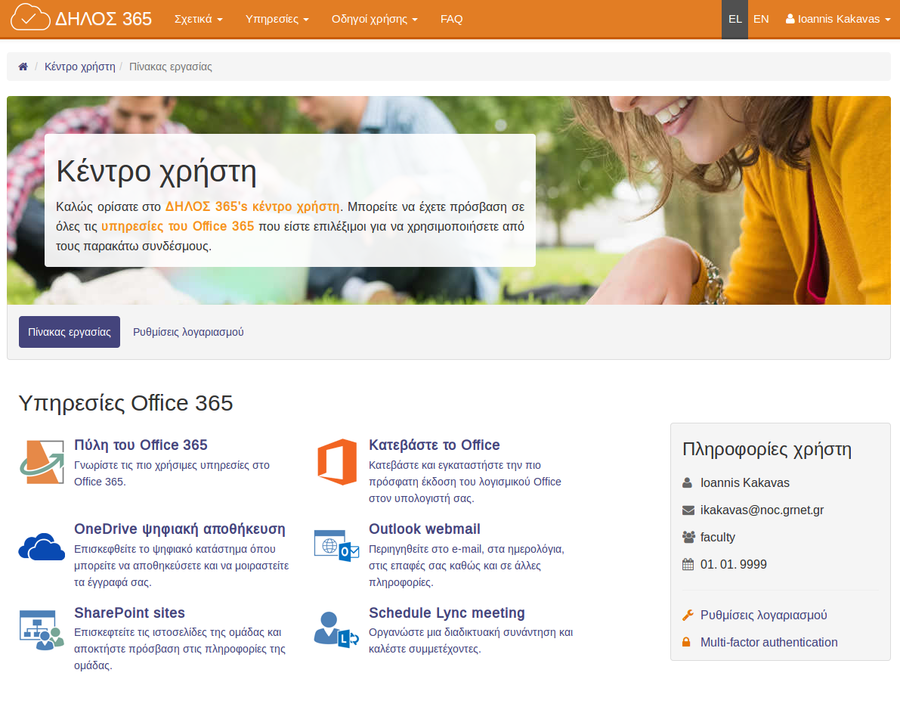Open the Ioannis Kakavas user menu

point(838,19)
